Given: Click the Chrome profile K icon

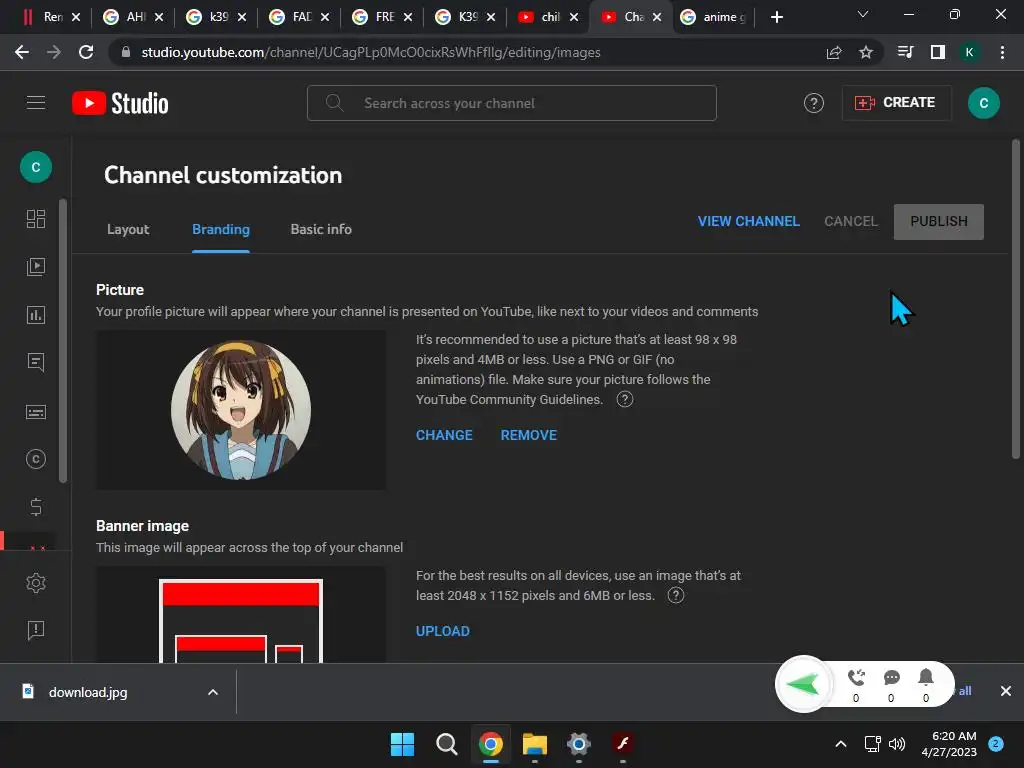Looking at the screenshot, I should [x=970, y=52].
